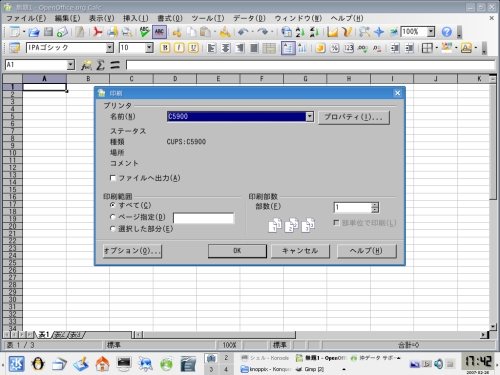The width and height of the screenshot is (500, 375).
Task: Open Help with the question mark icon
Action: [447, 32]
